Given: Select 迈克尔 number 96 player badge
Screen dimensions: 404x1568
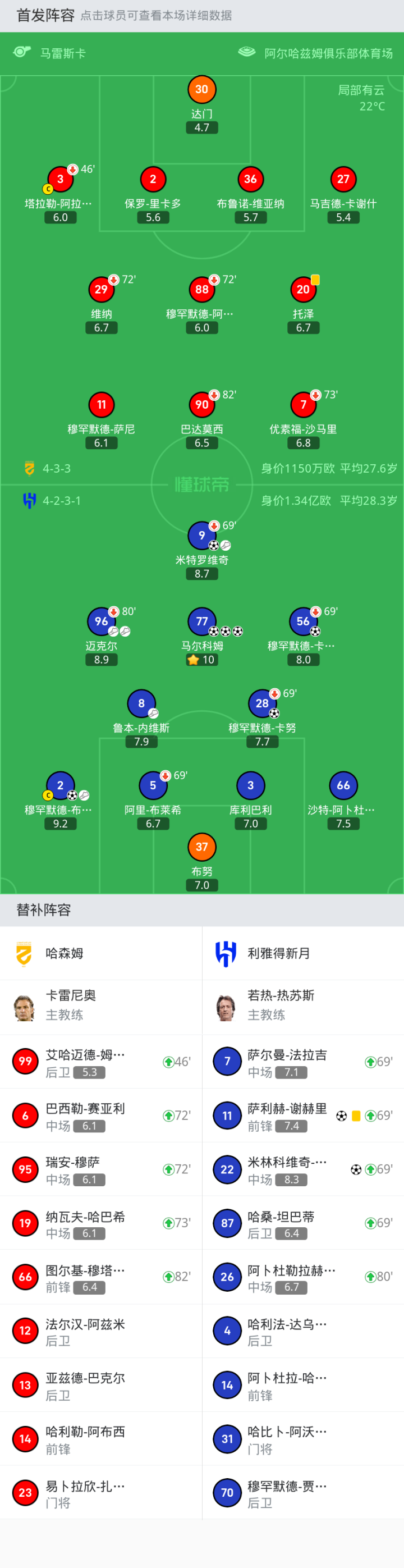Looking at the screenshot, I should point(101,621).
